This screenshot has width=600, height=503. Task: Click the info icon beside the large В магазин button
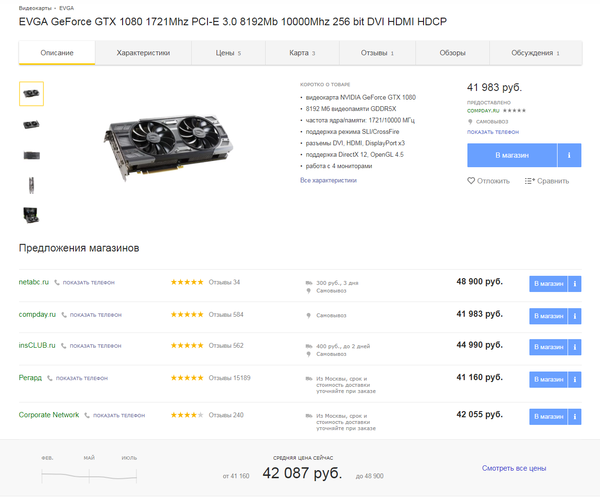[569, 155]
